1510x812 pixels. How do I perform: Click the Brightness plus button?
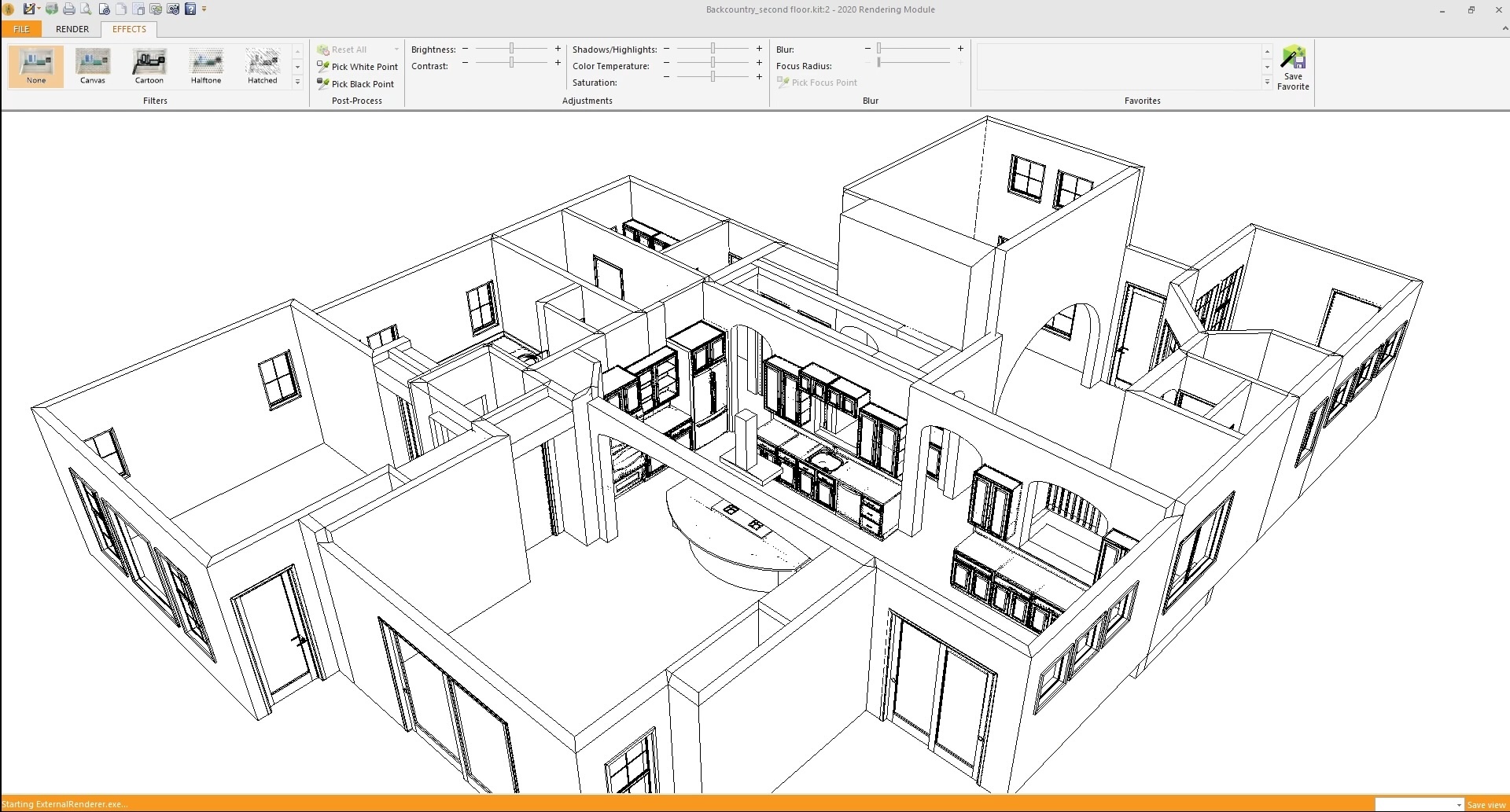click(558, 49)
